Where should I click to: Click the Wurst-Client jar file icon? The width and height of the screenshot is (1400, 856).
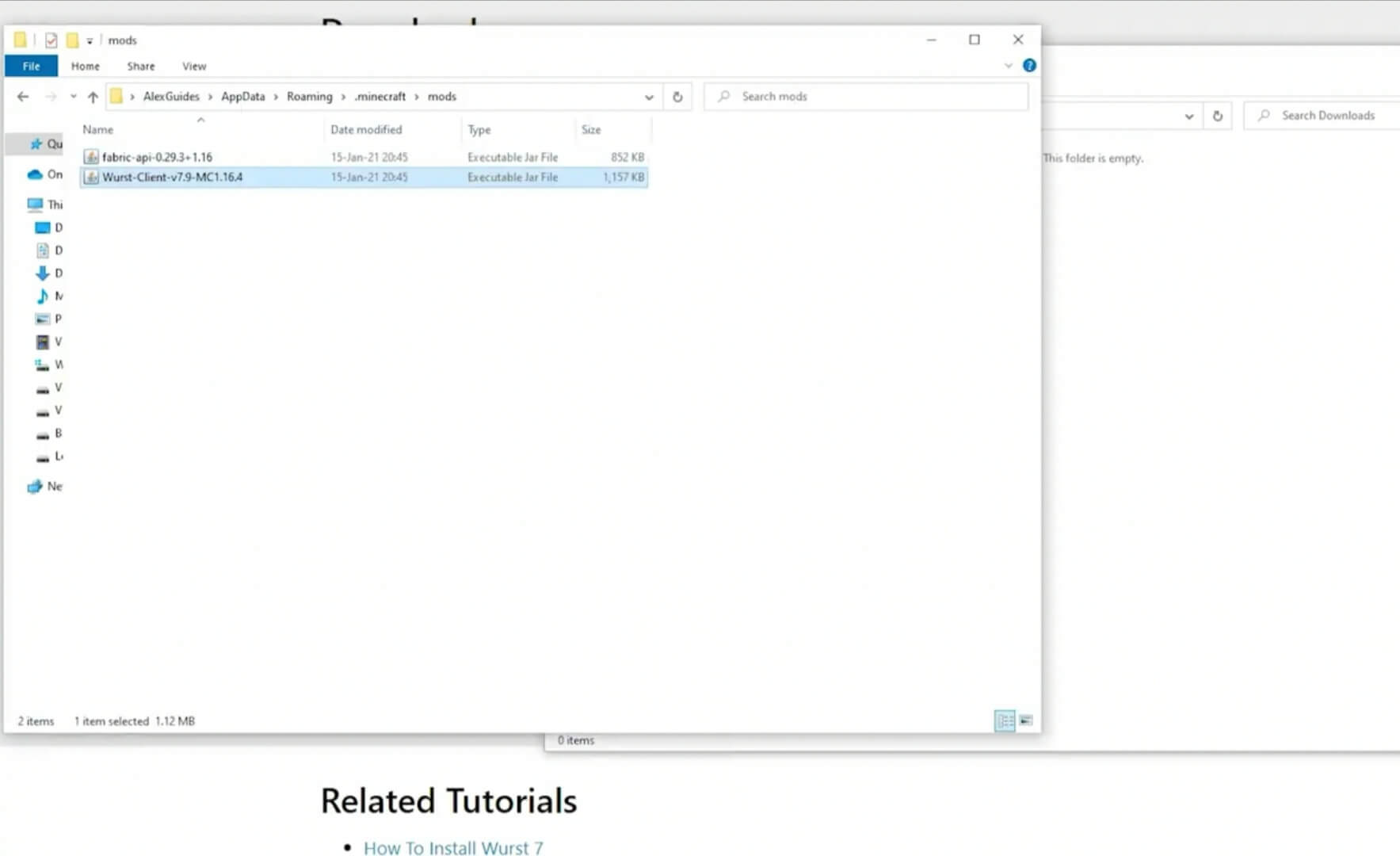[x=91, y=177]
